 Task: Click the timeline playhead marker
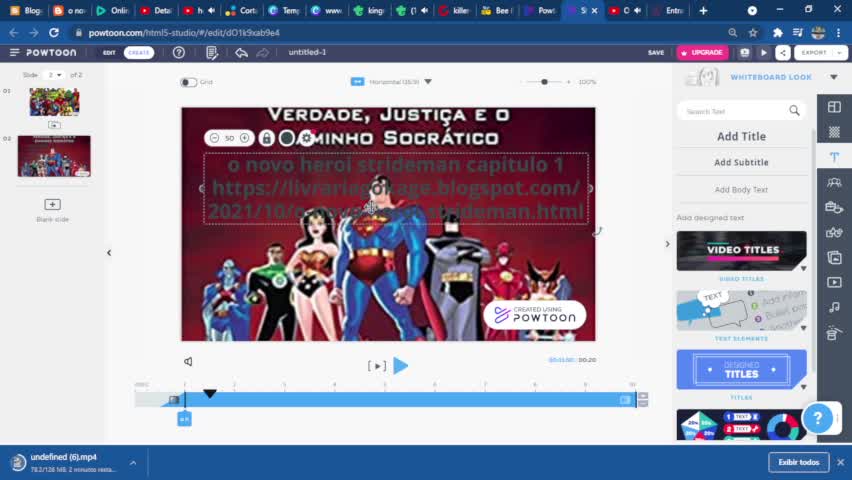click(210, 393)
